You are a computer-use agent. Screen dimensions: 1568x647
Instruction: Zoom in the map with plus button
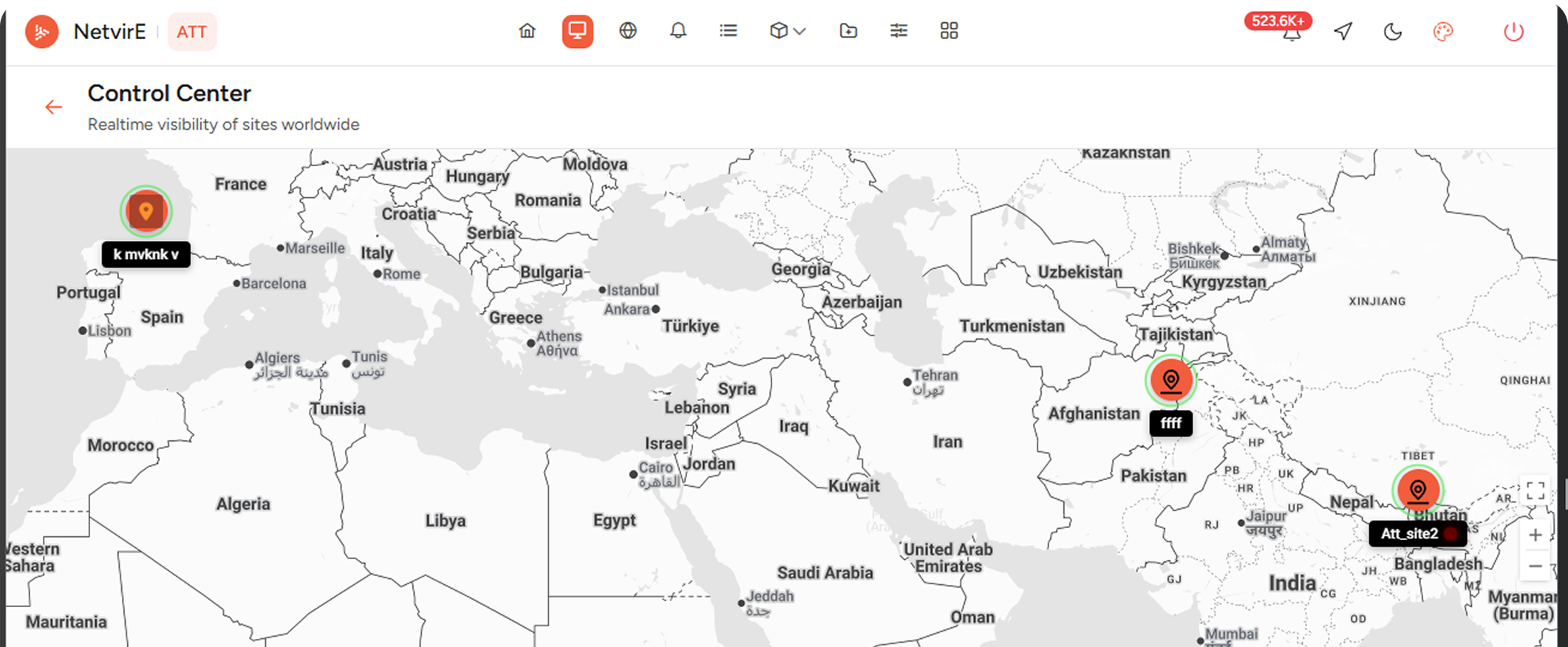1535,535
